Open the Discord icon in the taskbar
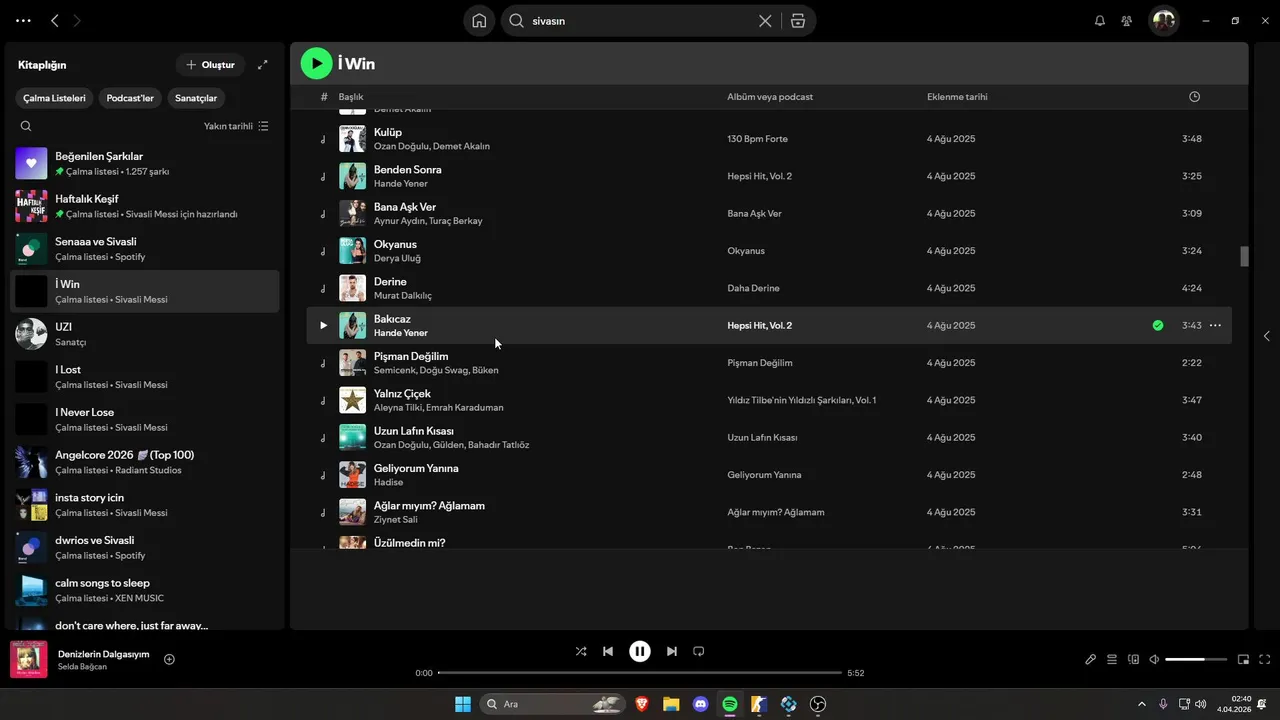This screenshot has width=1280, height=720. tap(700, 704)
